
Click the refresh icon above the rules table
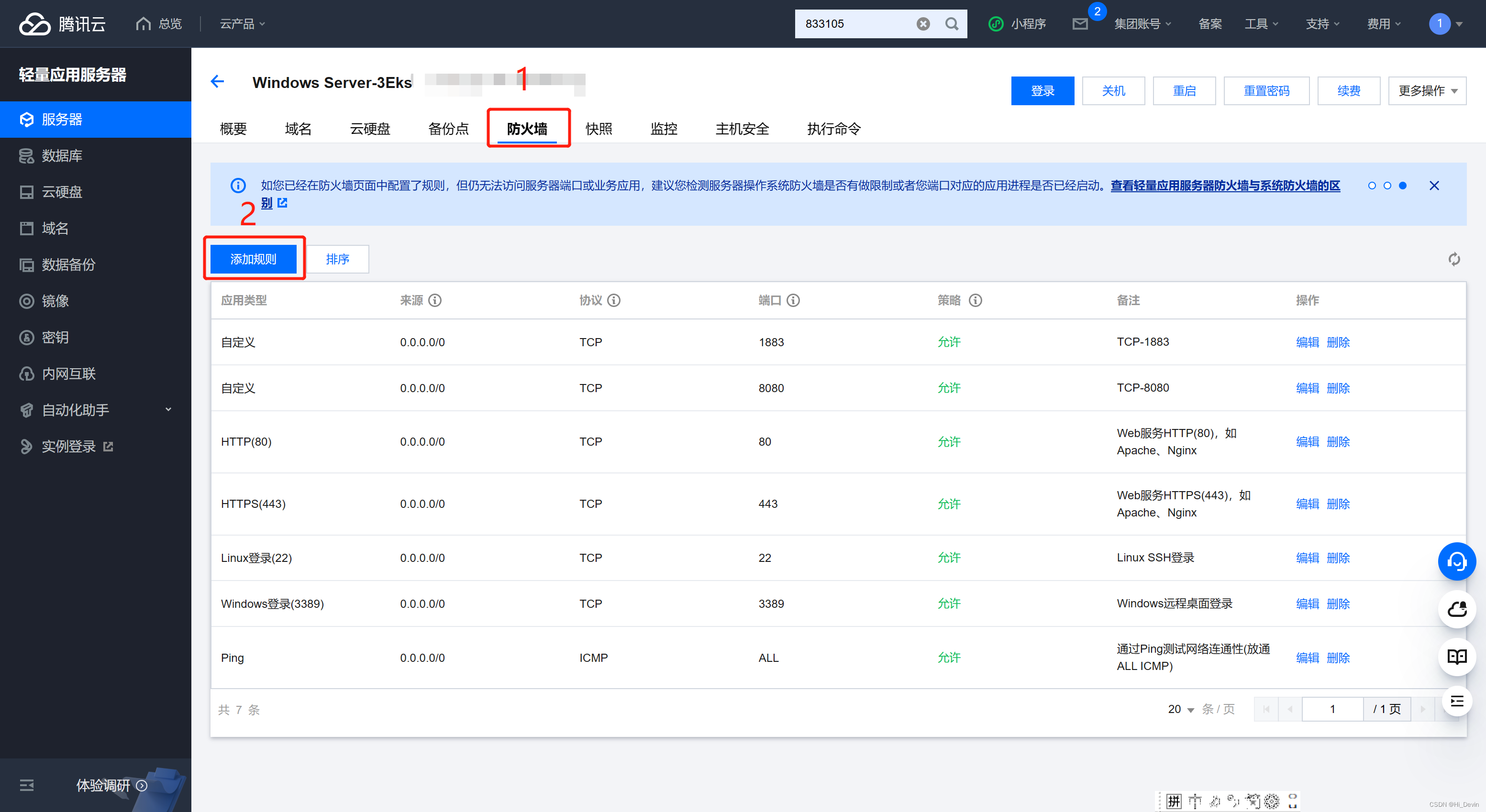pos(1453,259)
